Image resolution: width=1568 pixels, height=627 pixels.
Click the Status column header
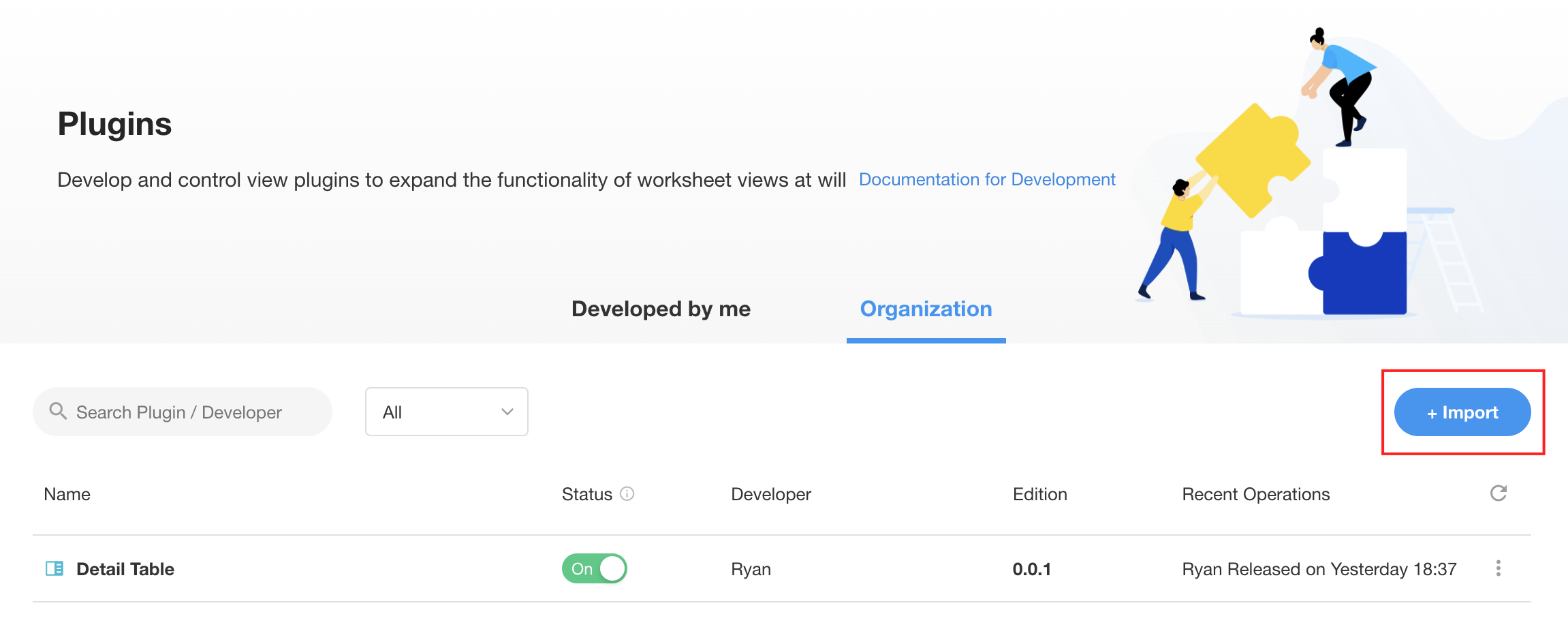tap(587, 494)
